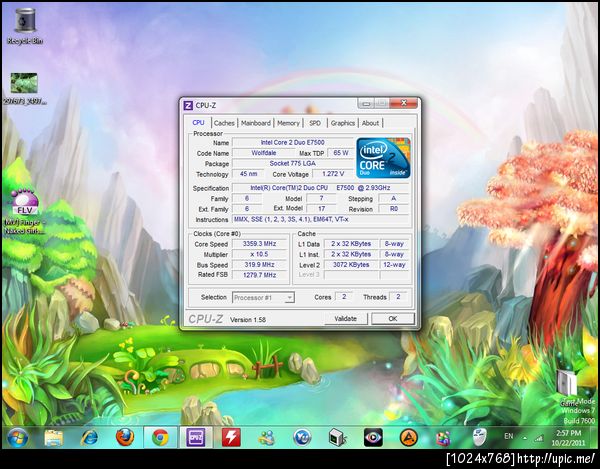600x469 pixels.
Task: Click the Ext. Model value 17
Action: (x=321, y=209)
